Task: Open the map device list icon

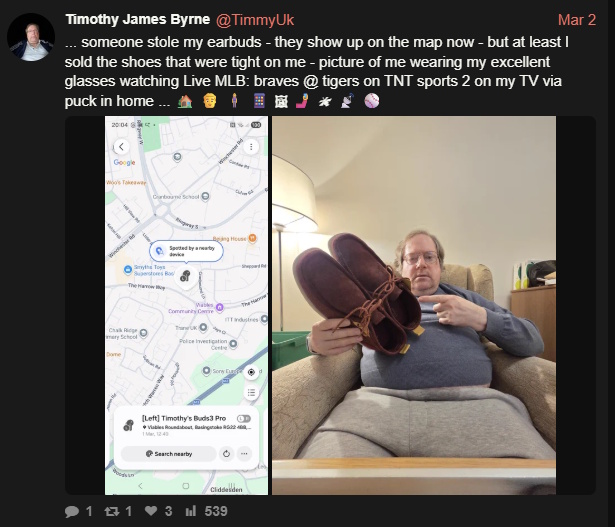Action: pyautogui.click(x=251, y=392)
